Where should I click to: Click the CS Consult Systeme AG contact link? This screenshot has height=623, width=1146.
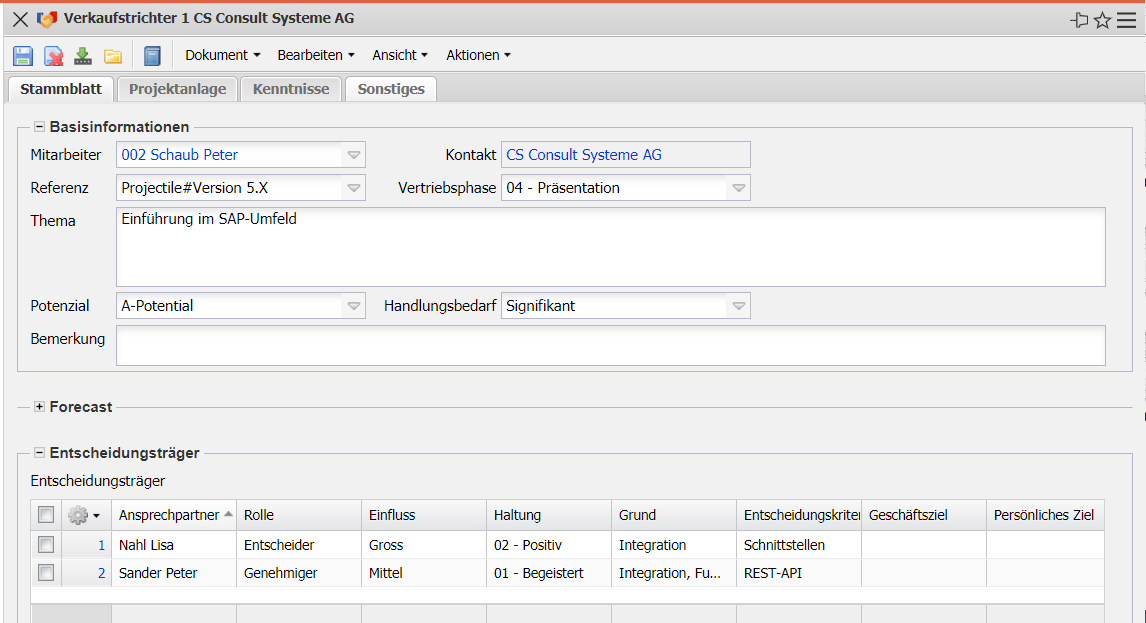click(584, 155)
